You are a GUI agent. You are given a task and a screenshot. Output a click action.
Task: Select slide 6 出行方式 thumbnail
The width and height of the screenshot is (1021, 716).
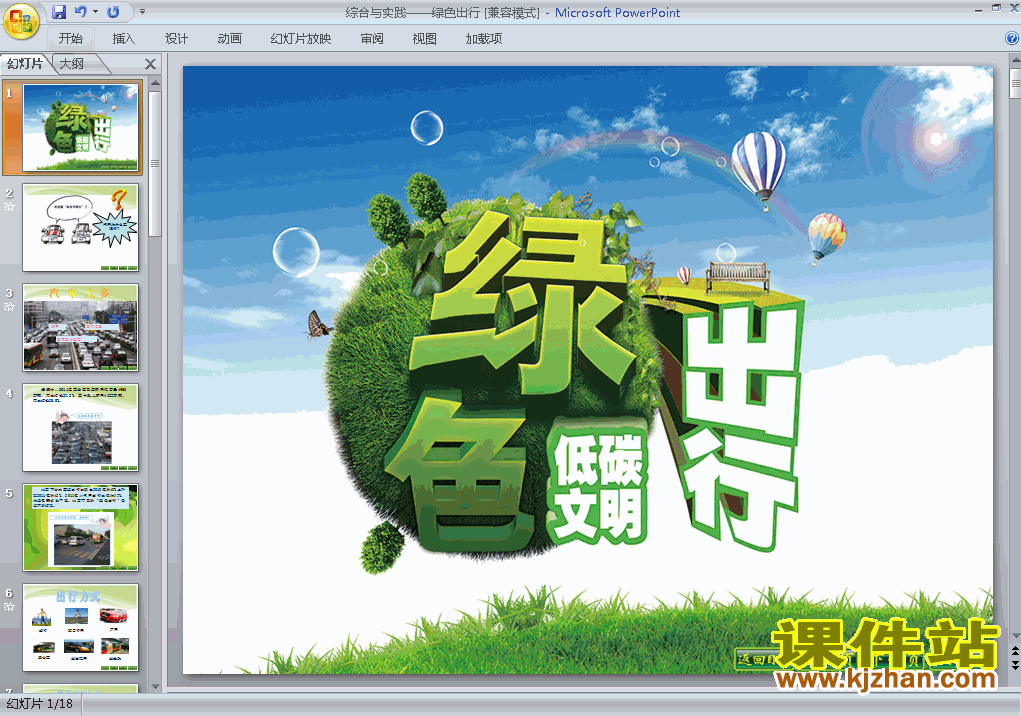tap(81, 628)
